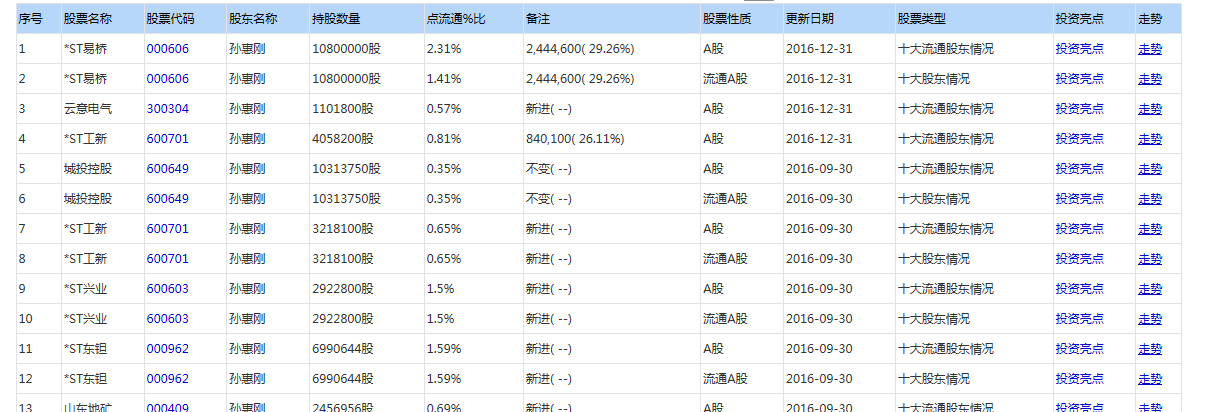View 走势 trend link for 云意电气 row
Screen dimensions: 1205x412
click(x=1150, y=108)
